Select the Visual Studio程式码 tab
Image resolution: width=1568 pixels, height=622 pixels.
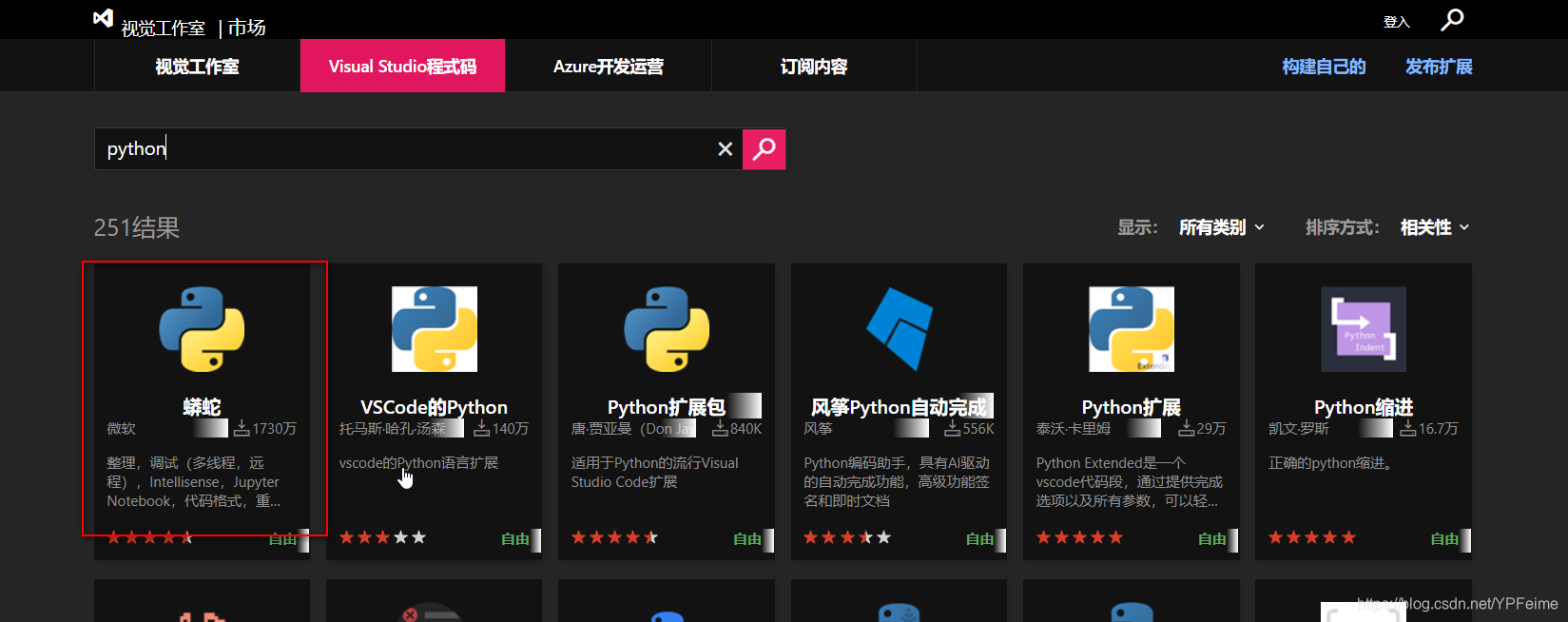point(402,66)
